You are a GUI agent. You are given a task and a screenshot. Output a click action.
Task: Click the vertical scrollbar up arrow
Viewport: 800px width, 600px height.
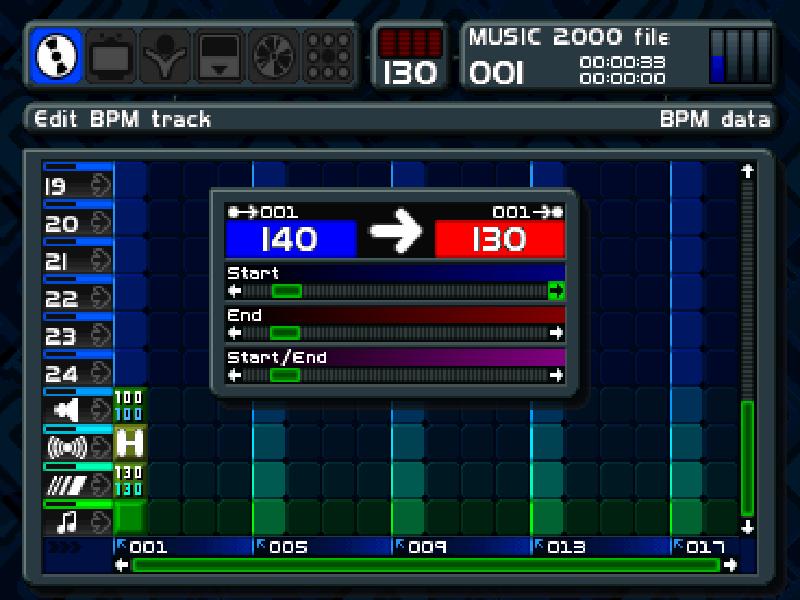pyautogui.click(x=747, y=171)
